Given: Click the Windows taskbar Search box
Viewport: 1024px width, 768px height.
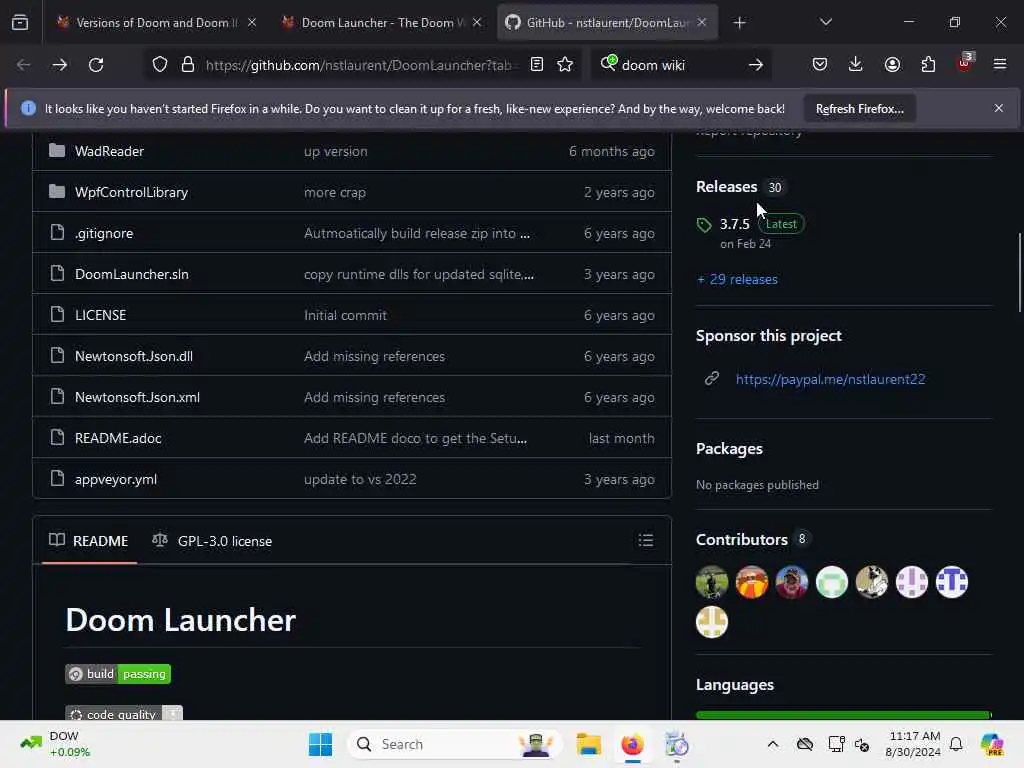Looking at the screenshot, I should pos(455,744).
